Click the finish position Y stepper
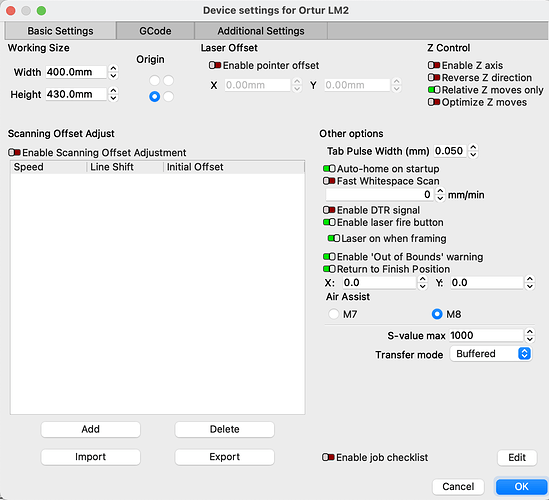The width and height of the screenshot is (549, 500). point(530,283)
